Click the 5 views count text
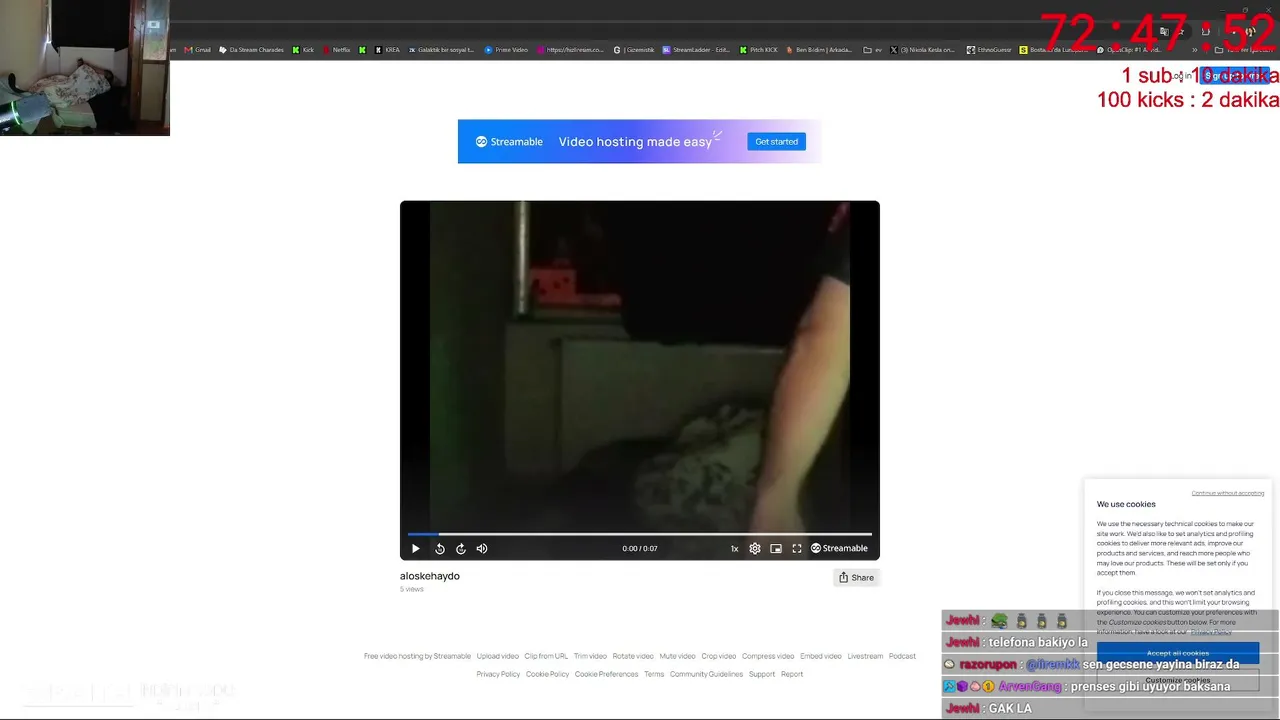This screenshot has height=720, width=1280. pyautogui.click(x=412, y=589)
